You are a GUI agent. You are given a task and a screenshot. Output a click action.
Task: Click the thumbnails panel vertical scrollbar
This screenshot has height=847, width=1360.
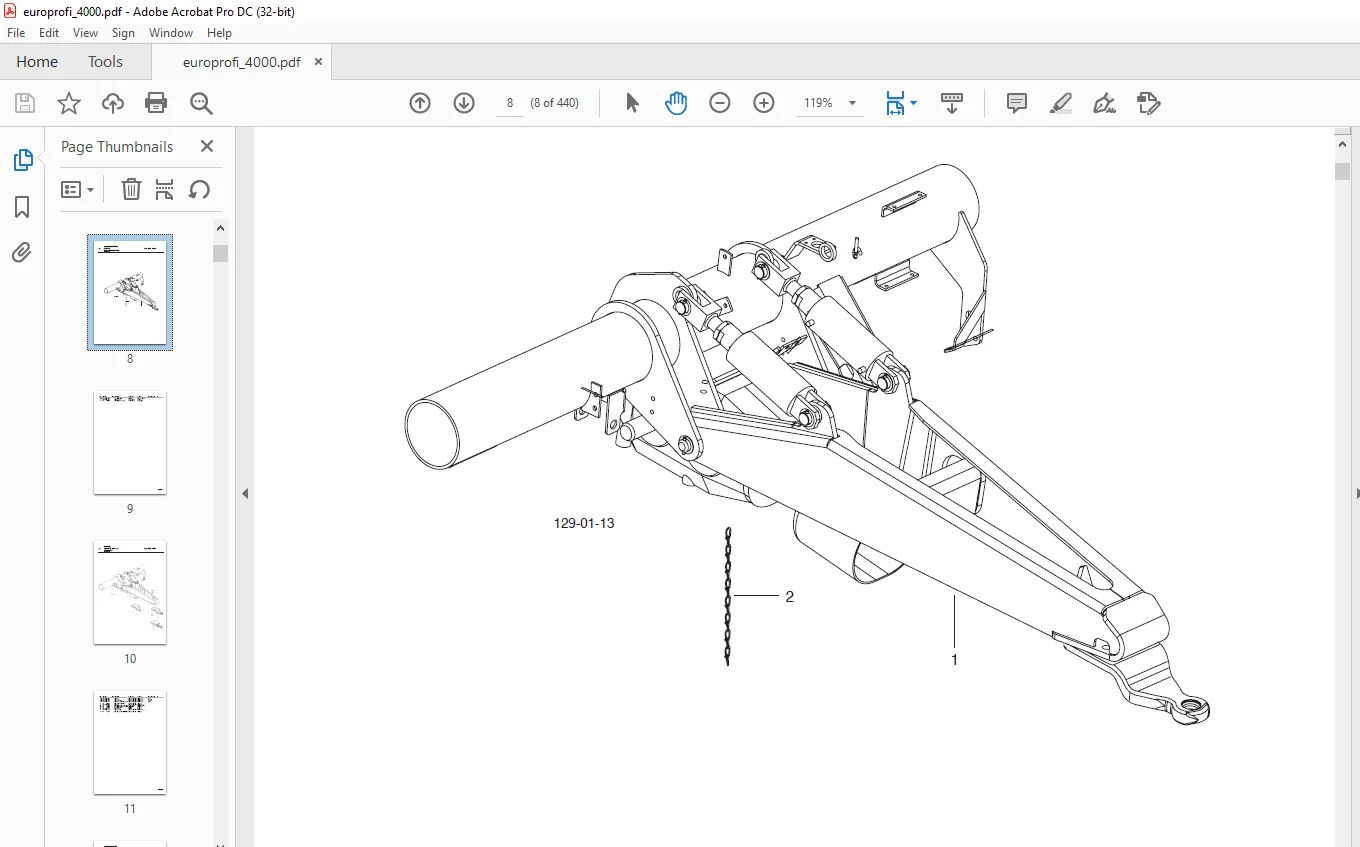[x=220, y=530]
